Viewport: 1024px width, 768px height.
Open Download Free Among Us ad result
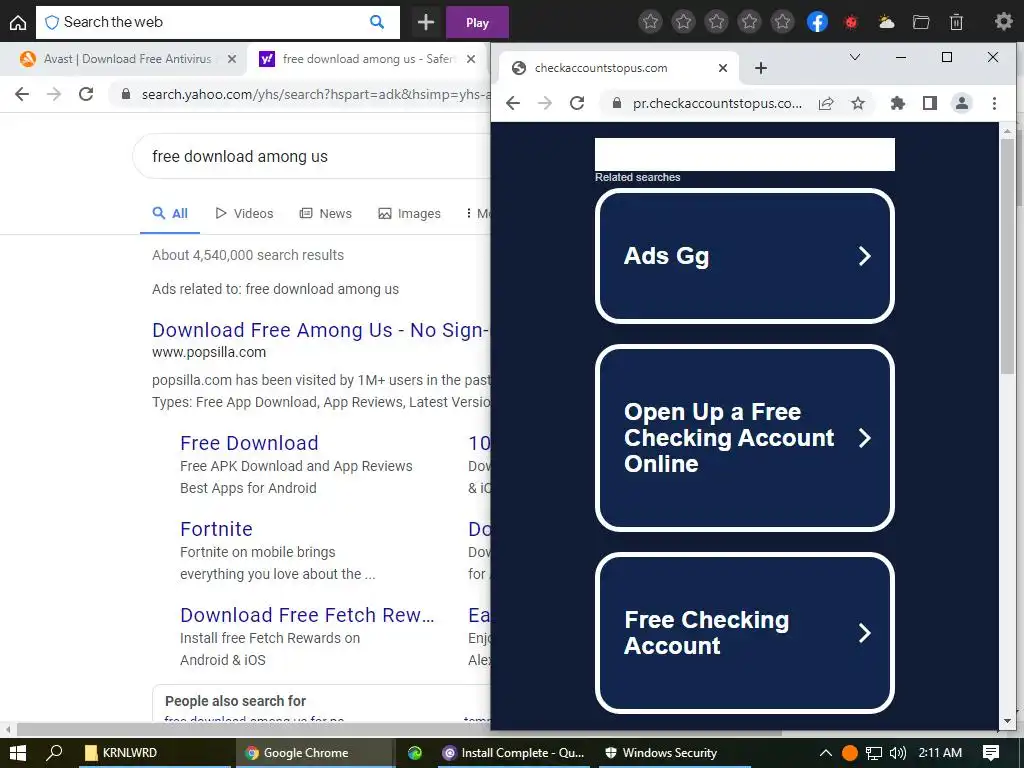pyautogui.click(x=321, y=330)
